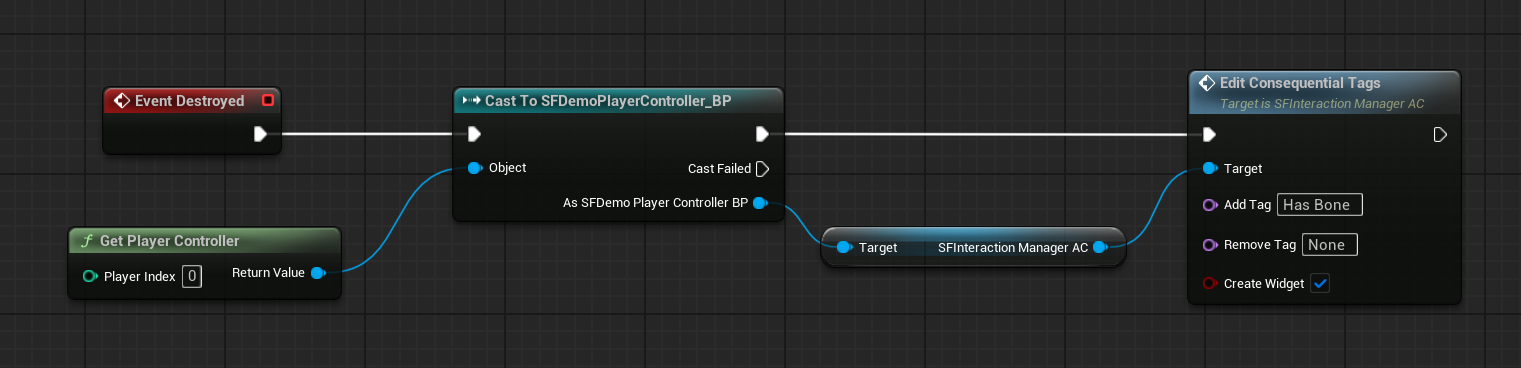Click the Add Tag field showing Has Bone

click(1319, 205)
